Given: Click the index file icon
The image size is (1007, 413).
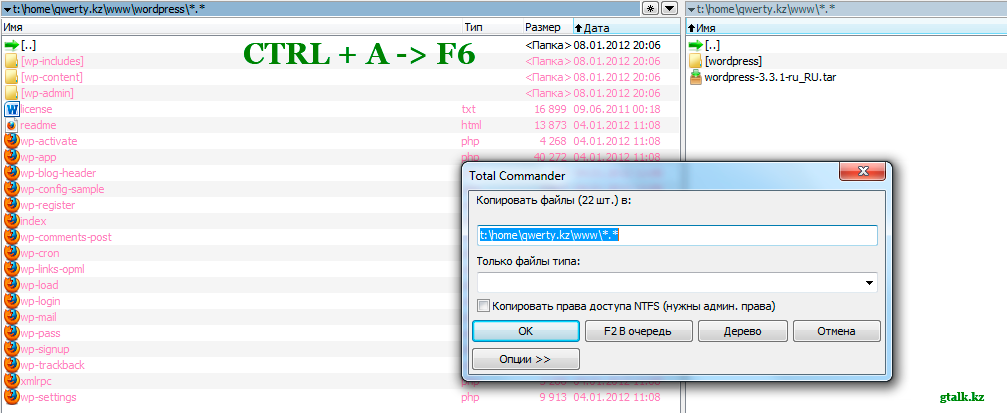Looking at the screenshot, I should 12,221.
